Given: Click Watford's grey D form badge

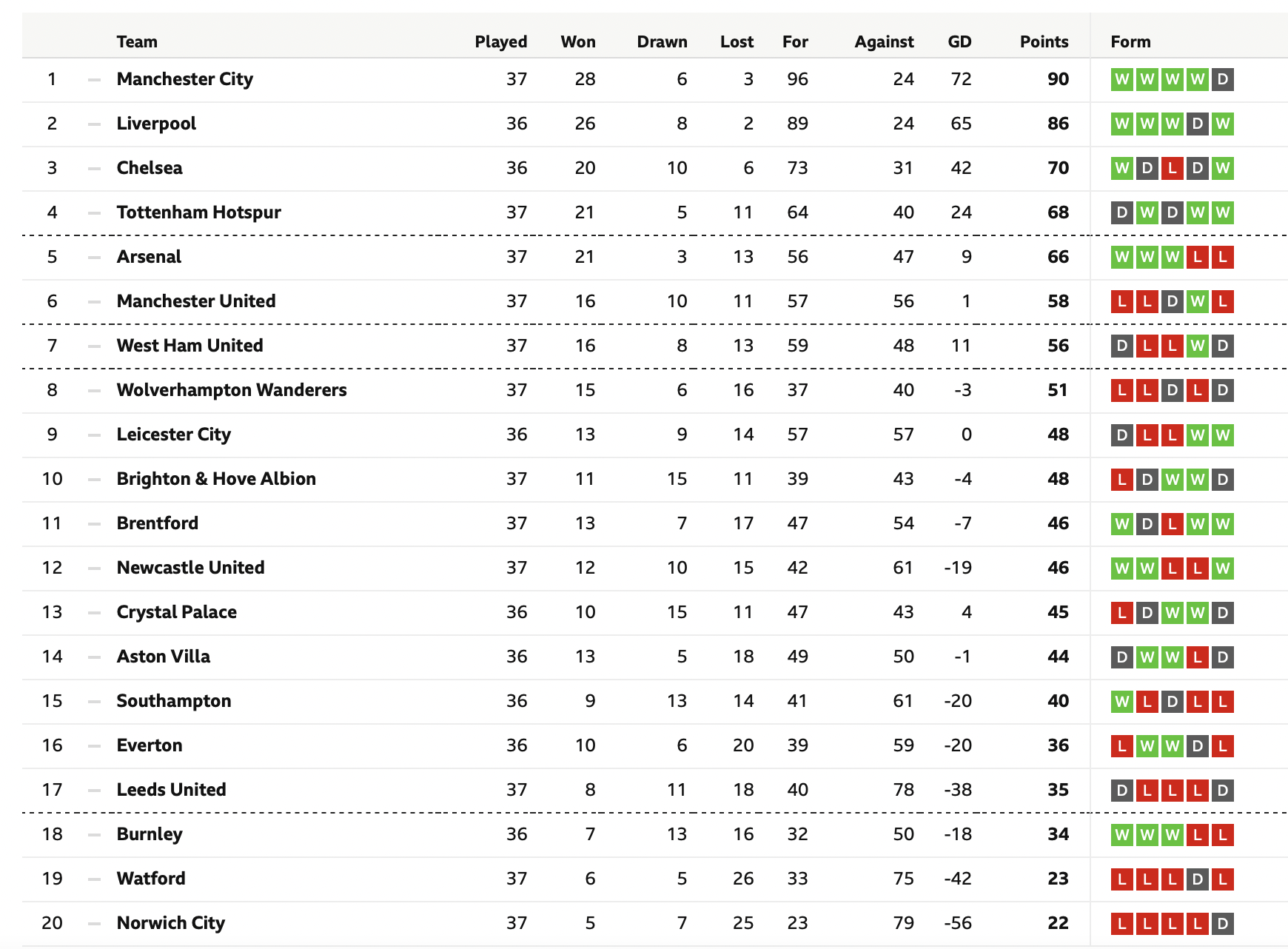Looking at the screenshot, I should (x=1197, y=879).
